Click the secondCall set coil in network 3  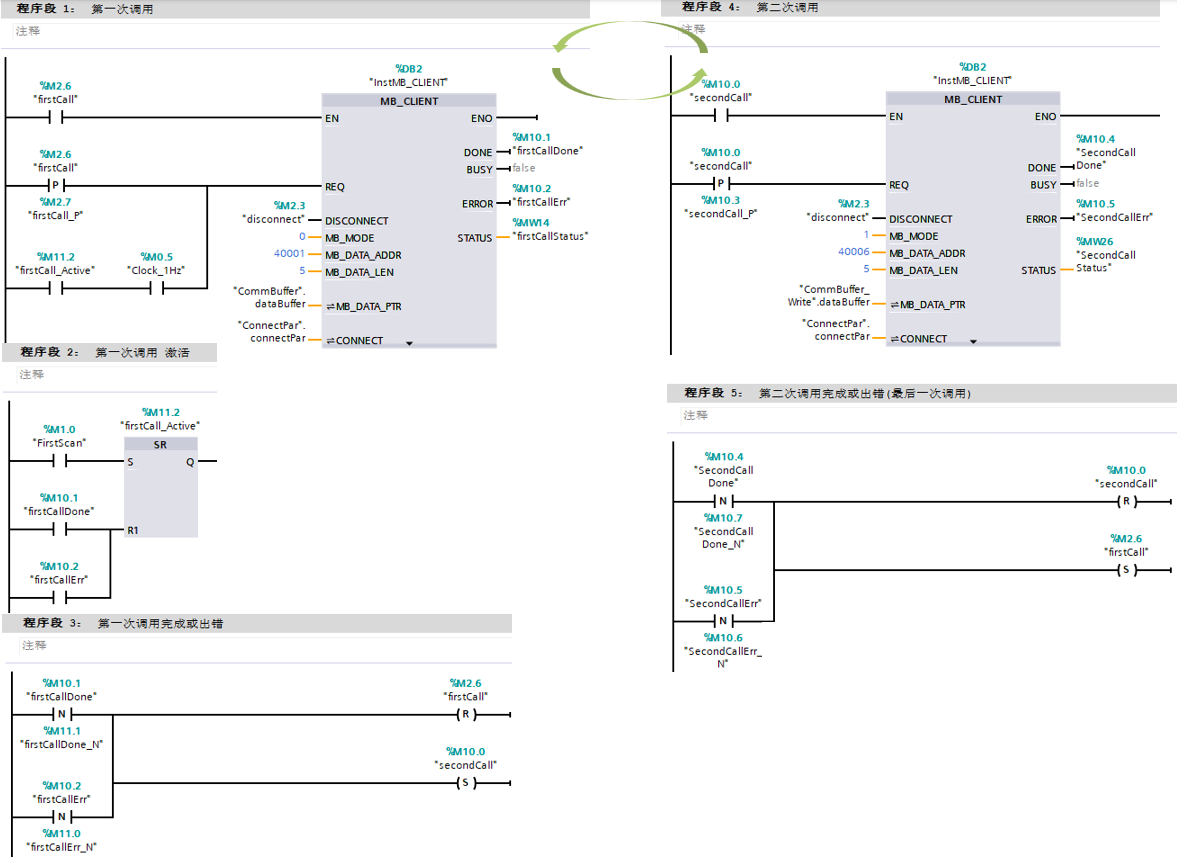coord(464,782)
